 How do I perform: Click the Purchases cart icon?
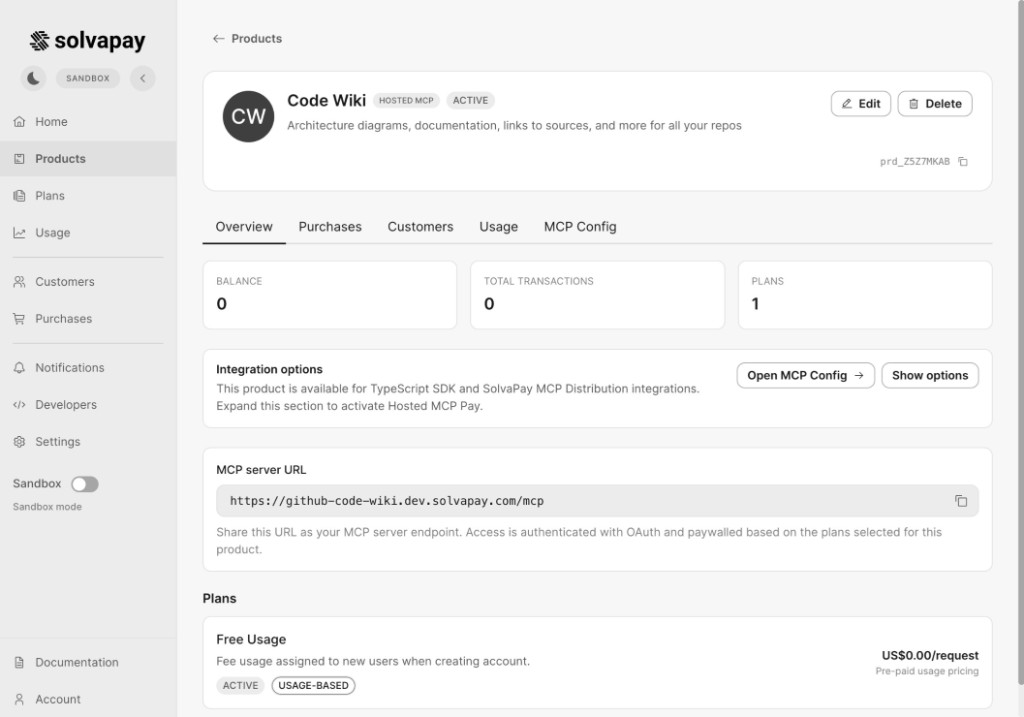18,318
